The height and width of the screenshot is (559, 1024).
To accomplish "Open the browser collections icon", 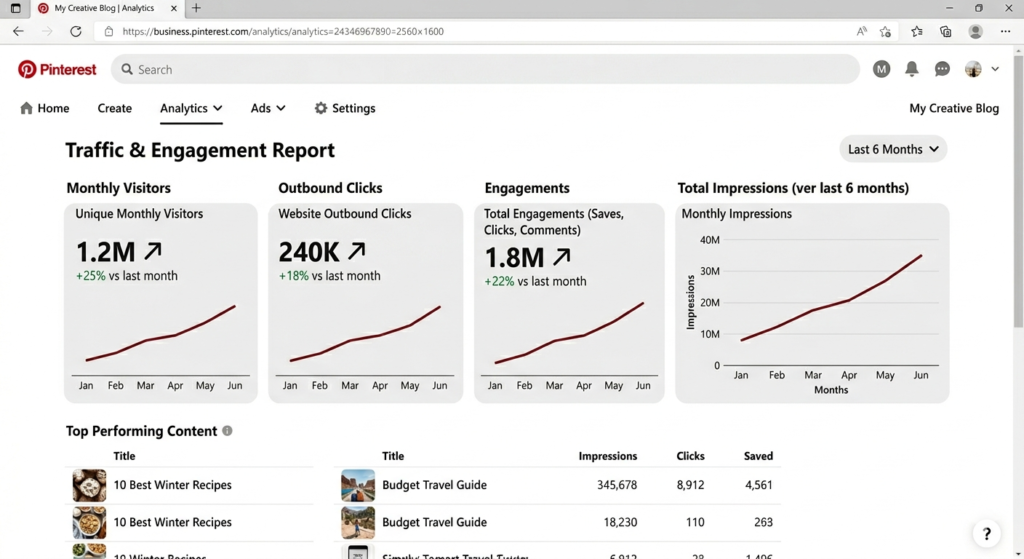I will click(x=946, y=31).
